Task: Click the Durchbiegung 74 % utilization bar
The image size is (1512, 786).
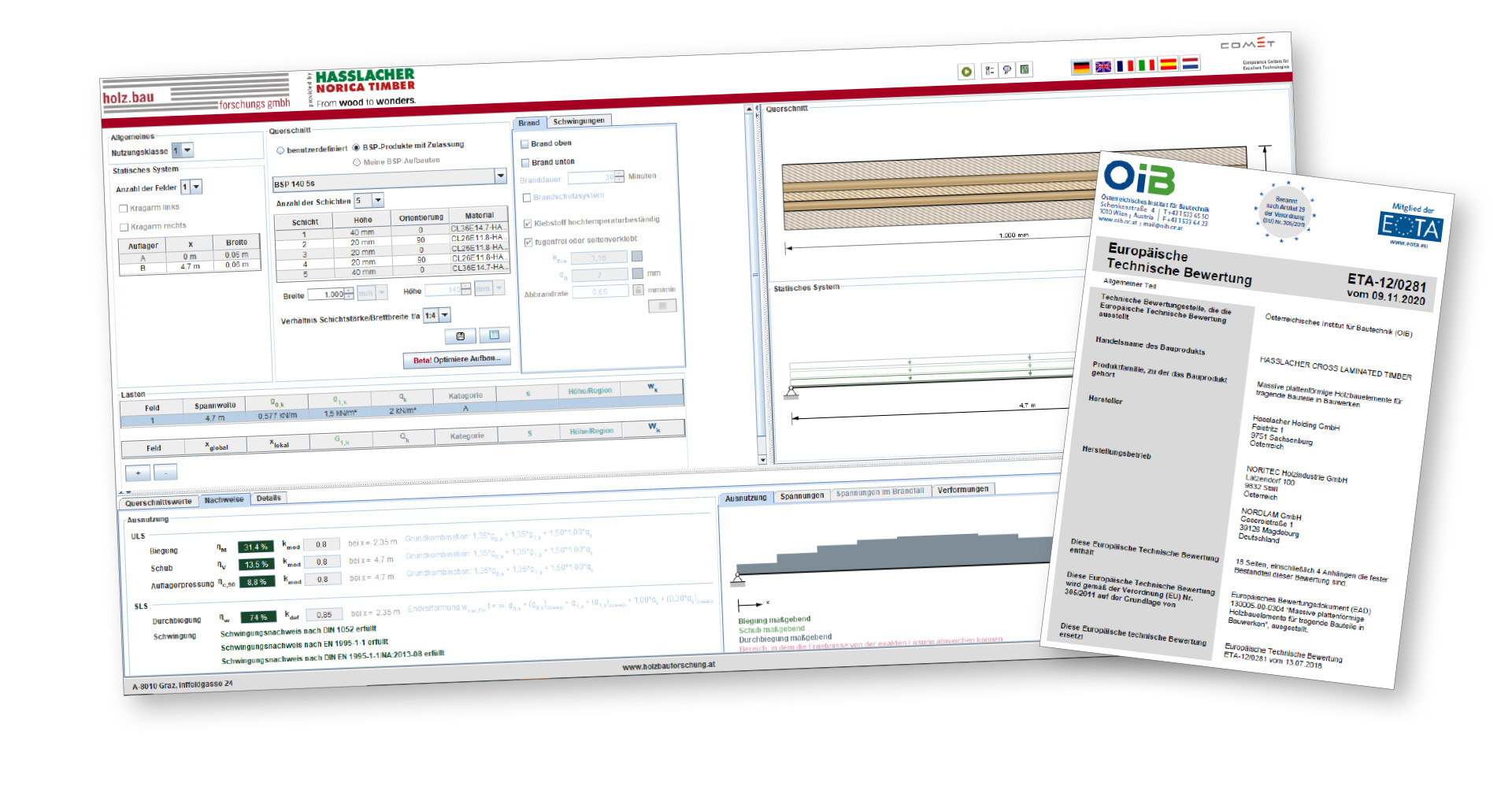Action: [259, 617]
